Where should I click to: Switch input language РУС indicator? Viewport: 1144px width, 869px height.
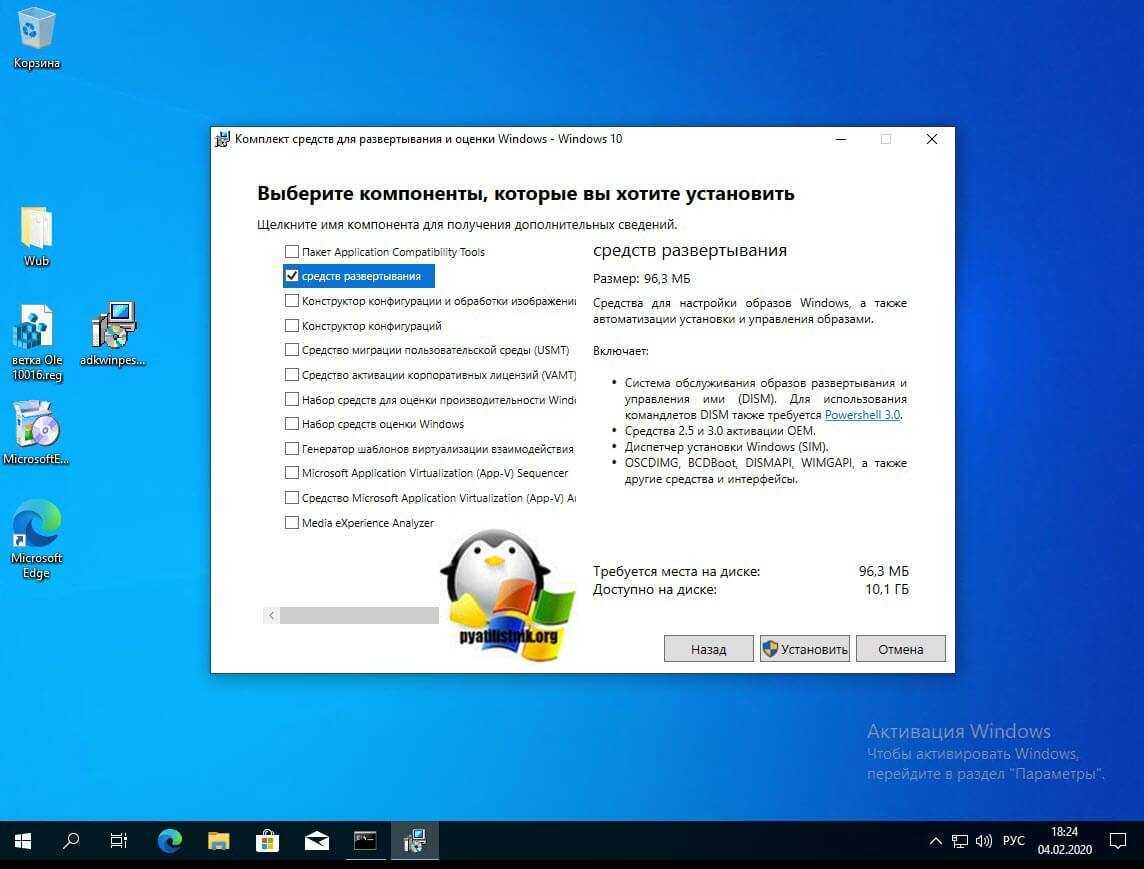[1013, 841]
